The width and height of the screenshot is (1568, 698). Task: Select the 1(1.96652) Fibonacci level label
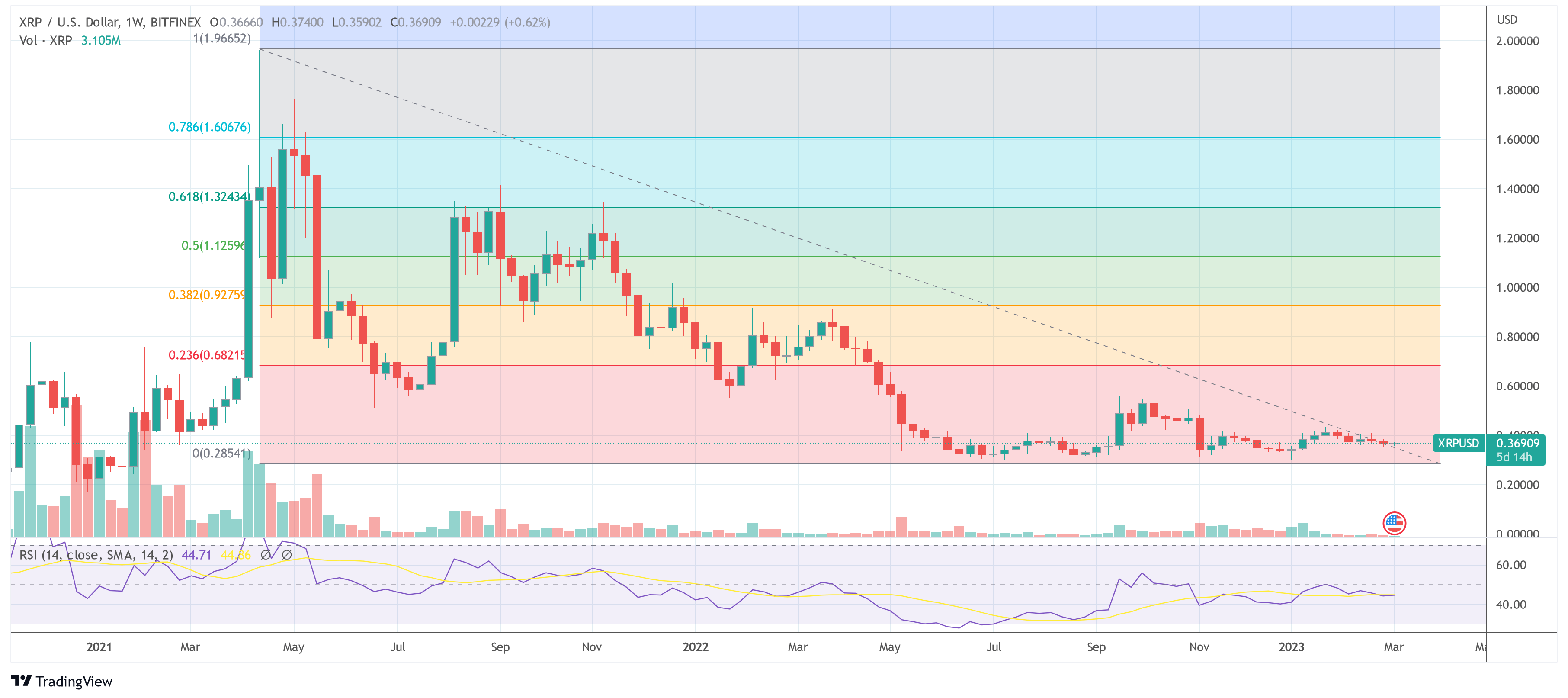(221, 39)
